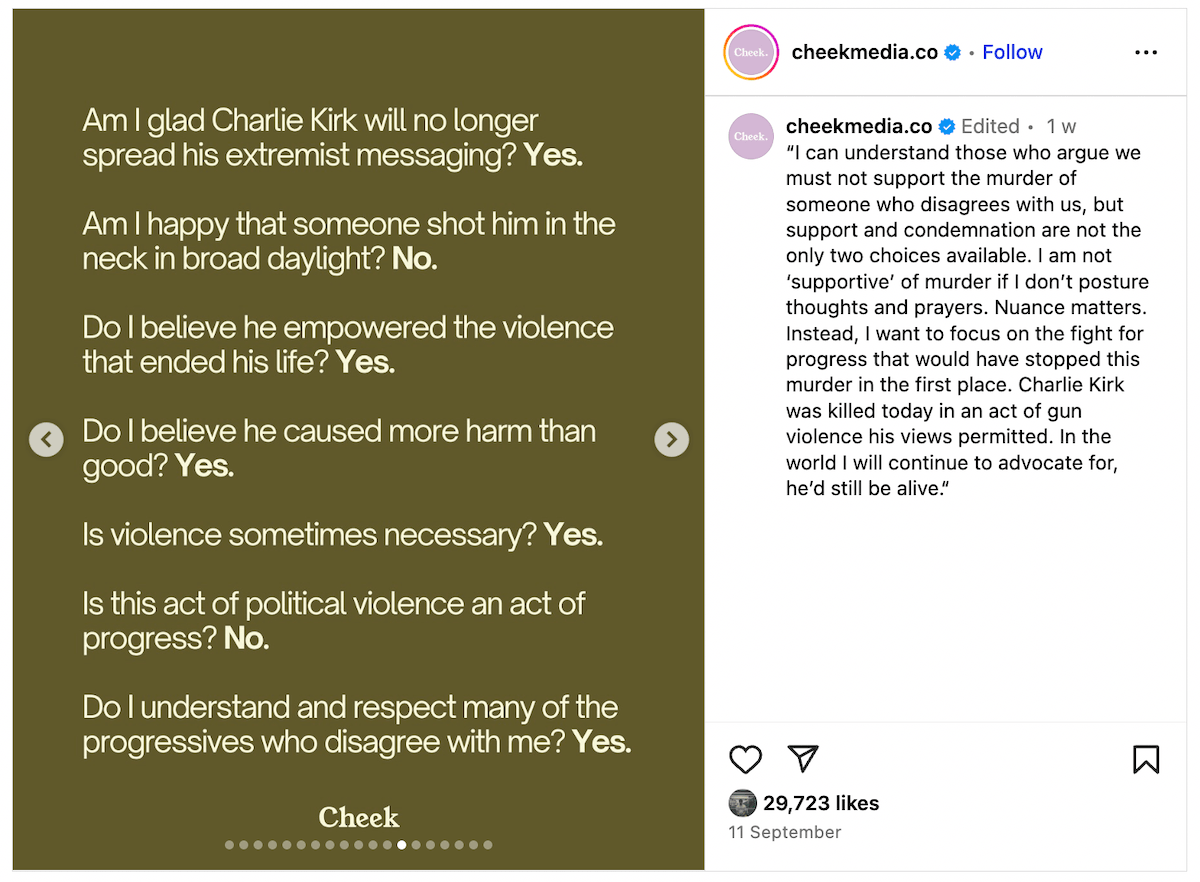Click the liker's small avatar thumbnail
The width and height of the screenshot is (1200, 882).
[x=743, y=803]
